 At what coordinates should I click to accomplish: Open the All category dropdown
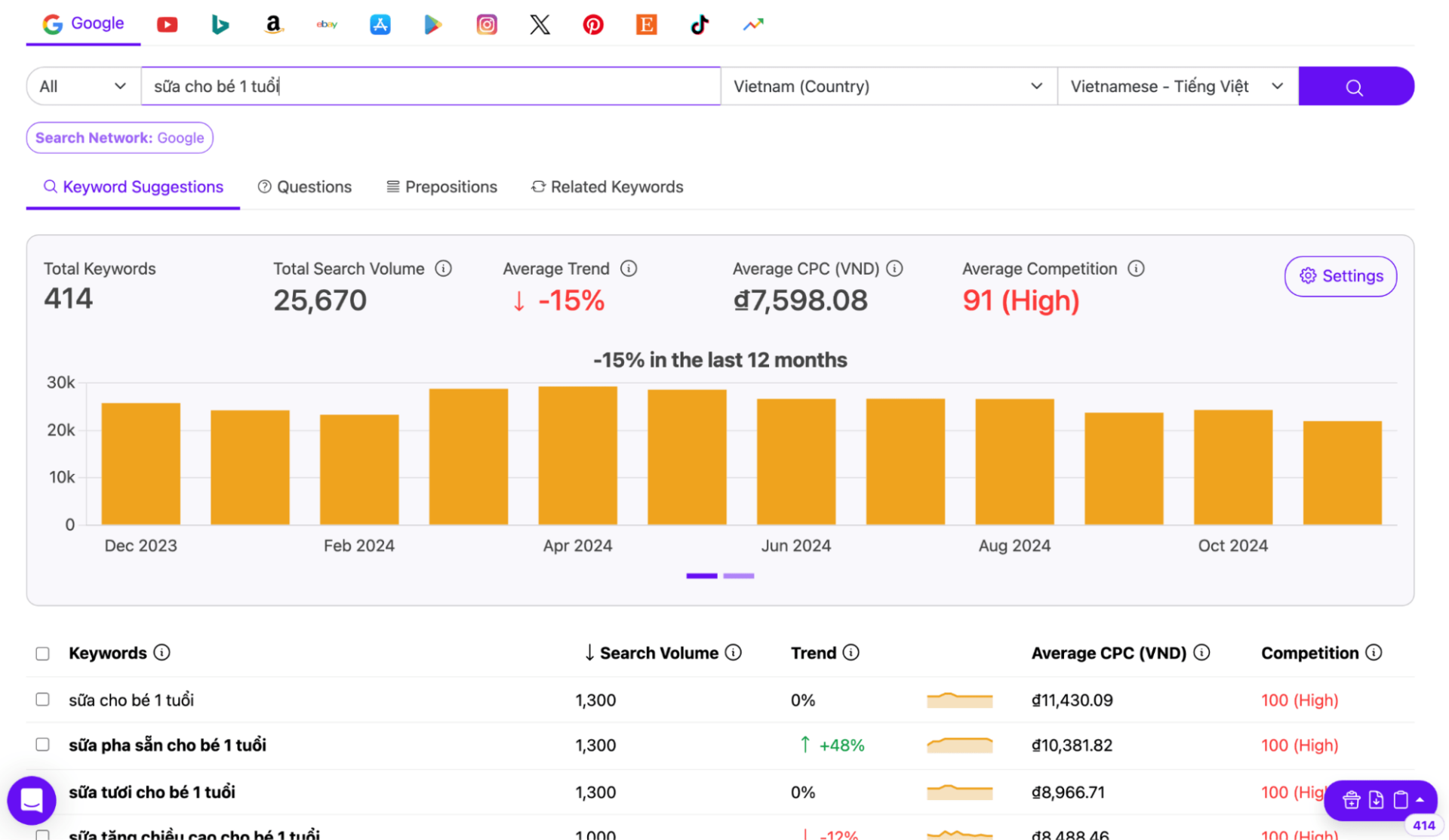pyautogui.click(x=83, y=86)
